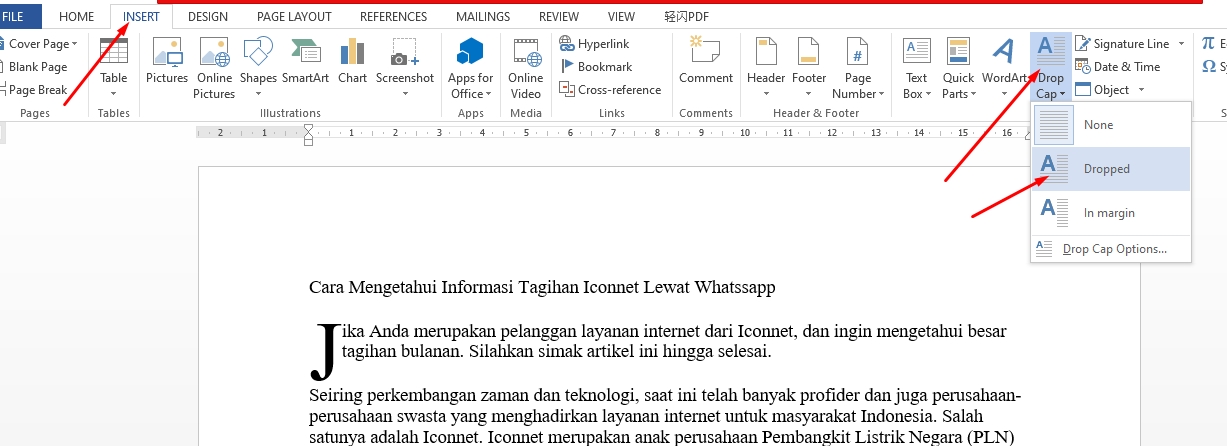Screen dimensions: 1227x446
Task: Select the INSERT ribbon tab
Action: click(141, 16)
